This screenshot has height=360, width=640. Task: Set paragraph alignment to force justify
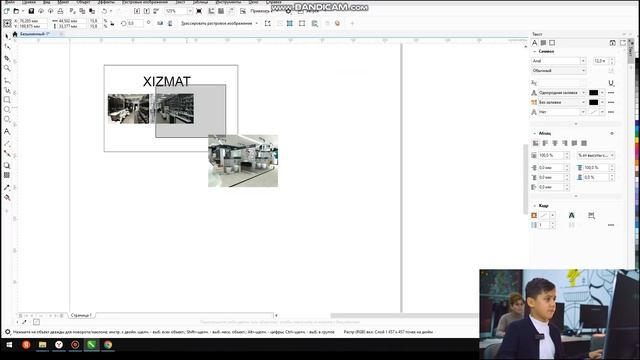pos(584,143)
